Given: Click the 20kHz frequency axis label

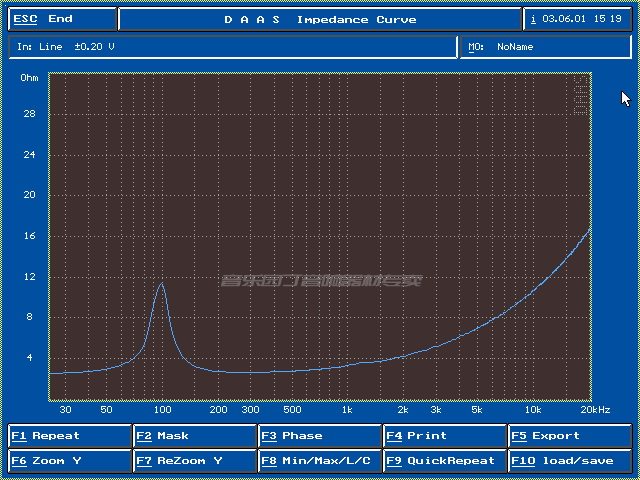Looking at the screenshot, I should point(595,409).
